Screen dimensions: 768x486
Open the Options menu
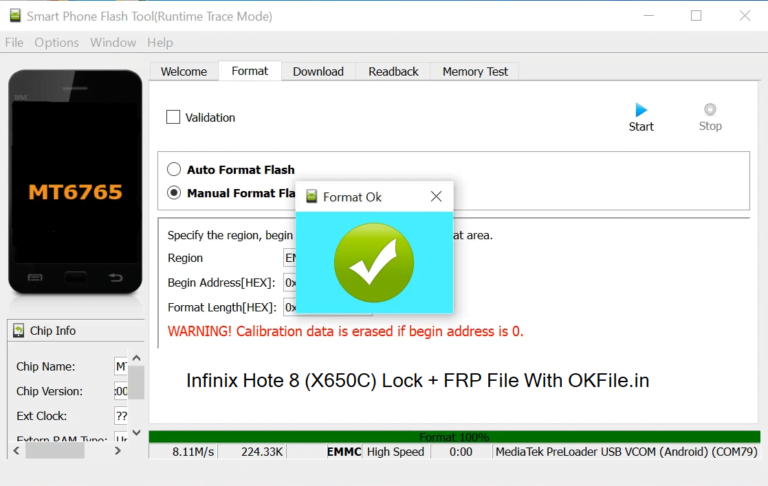click(56, 43)
